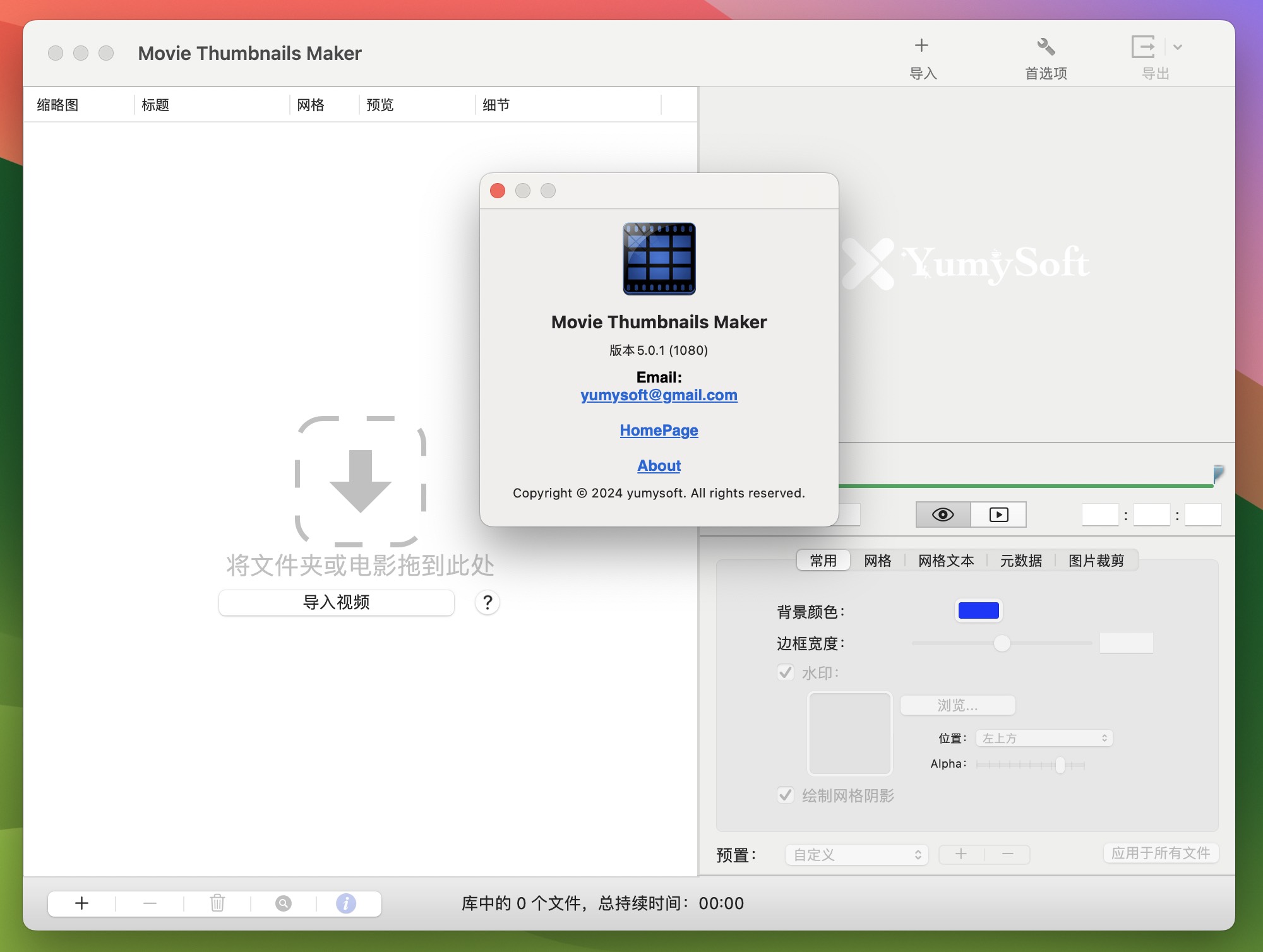The width and height of the screenshot is (1263, 952).
Task: Toggle draw grid shadow checkbox
Action: tap(785, 795)
